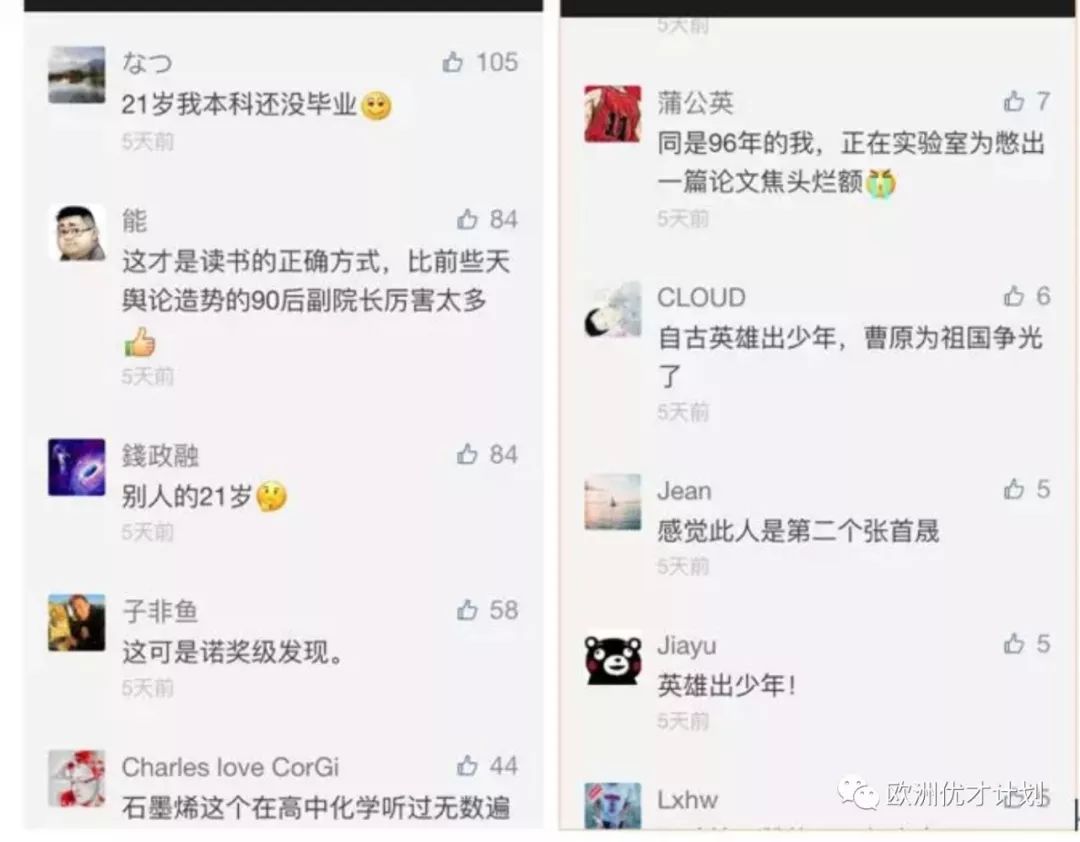The width and height of the screenshot is (1080, 842).
Task: Like 錢政融's comment about 21岁
Action: click(467, 454)
